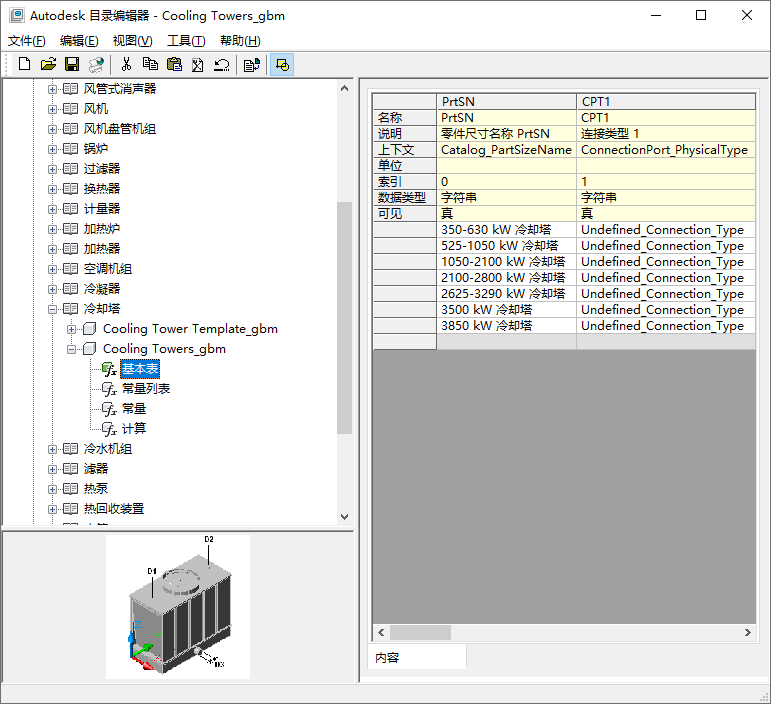Click the Catalog_PartSizeName cell
The height and width of the screenshot is (704, 771).
pyautogui.click(x=506, y=150)
